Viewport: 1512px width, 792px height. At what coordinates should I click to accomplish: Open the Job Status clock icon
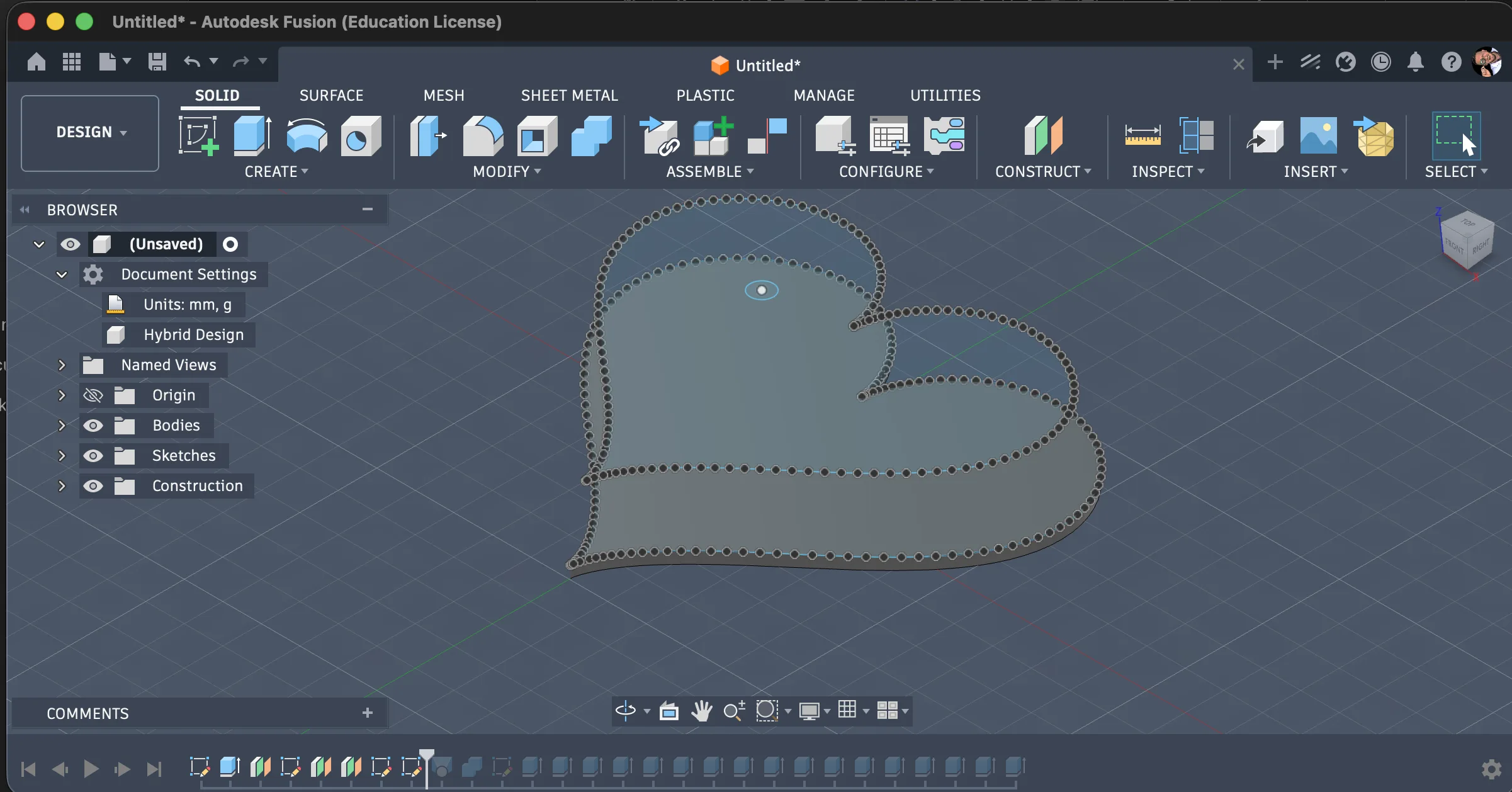[x=1380, y=62]
